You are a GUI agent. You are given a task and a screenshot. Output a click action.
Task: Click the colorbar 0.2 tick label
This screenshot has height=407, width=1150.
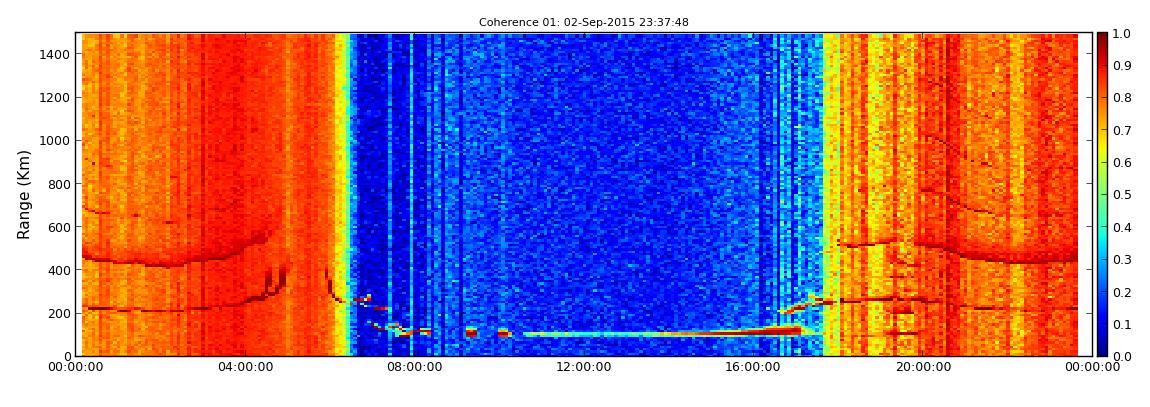[1122, 292]
